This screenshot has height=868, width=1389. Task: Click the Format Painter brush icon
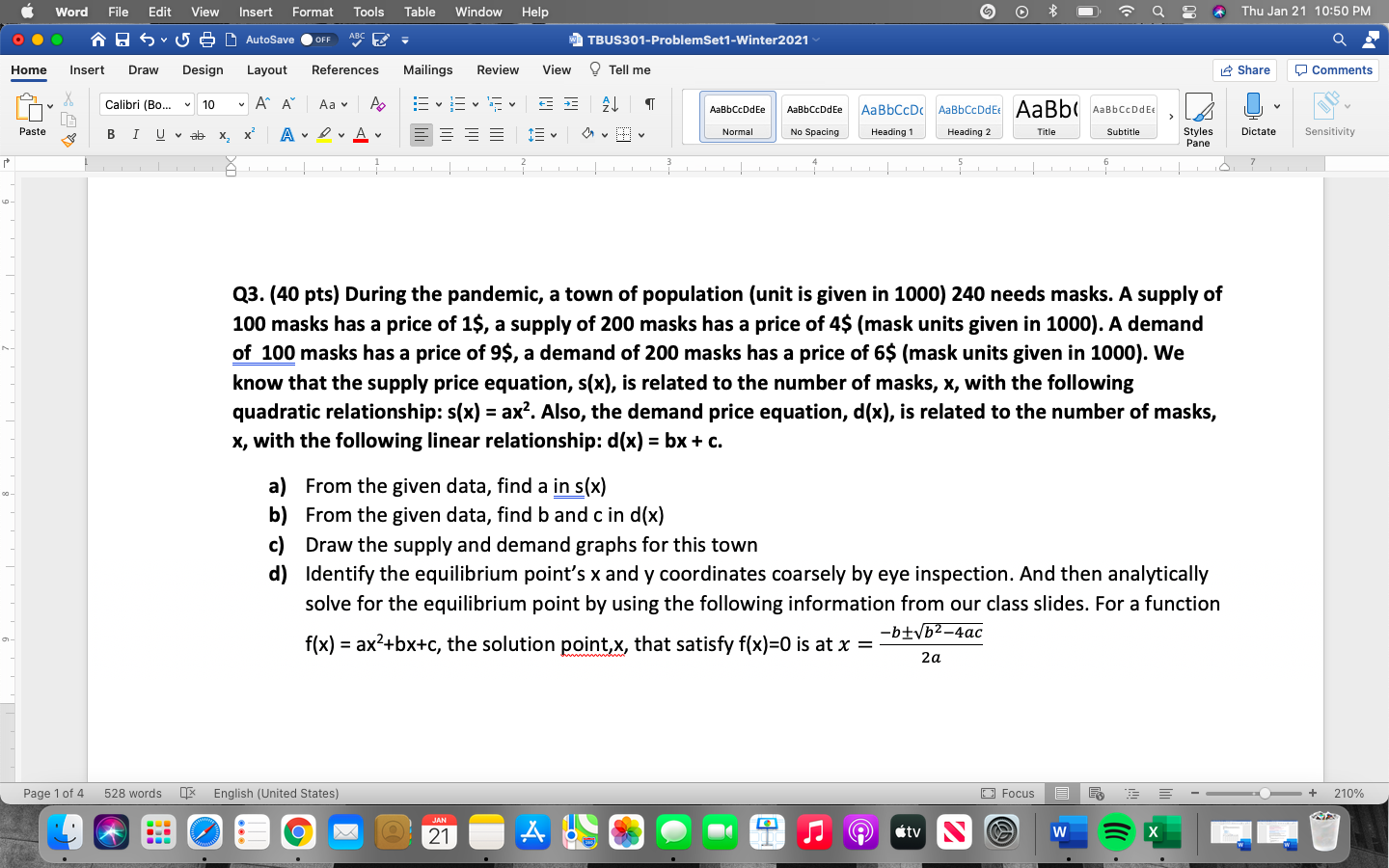pyautogui.click(x=68, y=140)
